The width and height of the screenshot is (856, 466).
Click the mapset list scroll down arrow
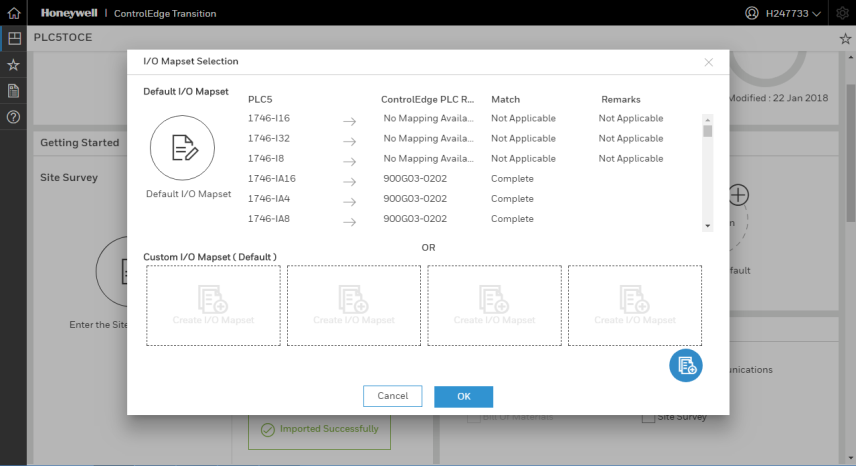[708, 226]
